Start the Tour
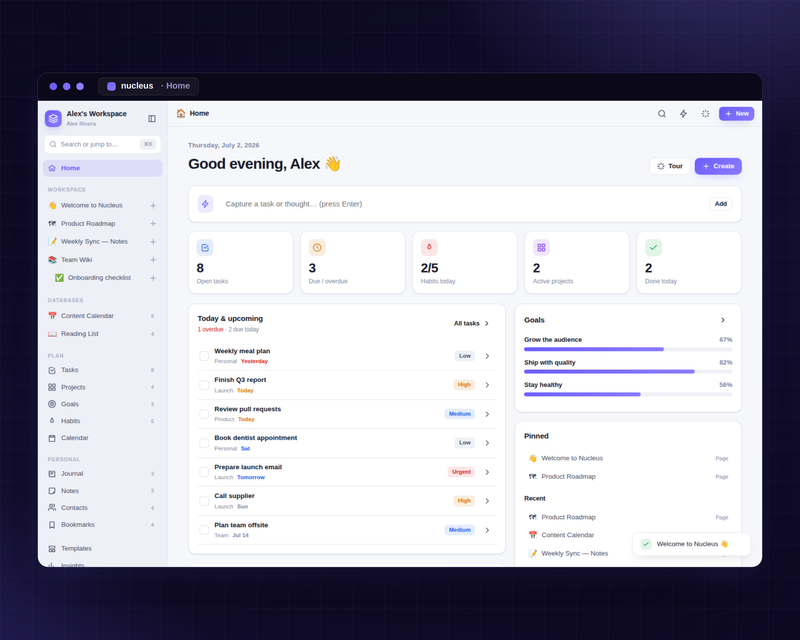800x640 pixels. coord(669,166)
